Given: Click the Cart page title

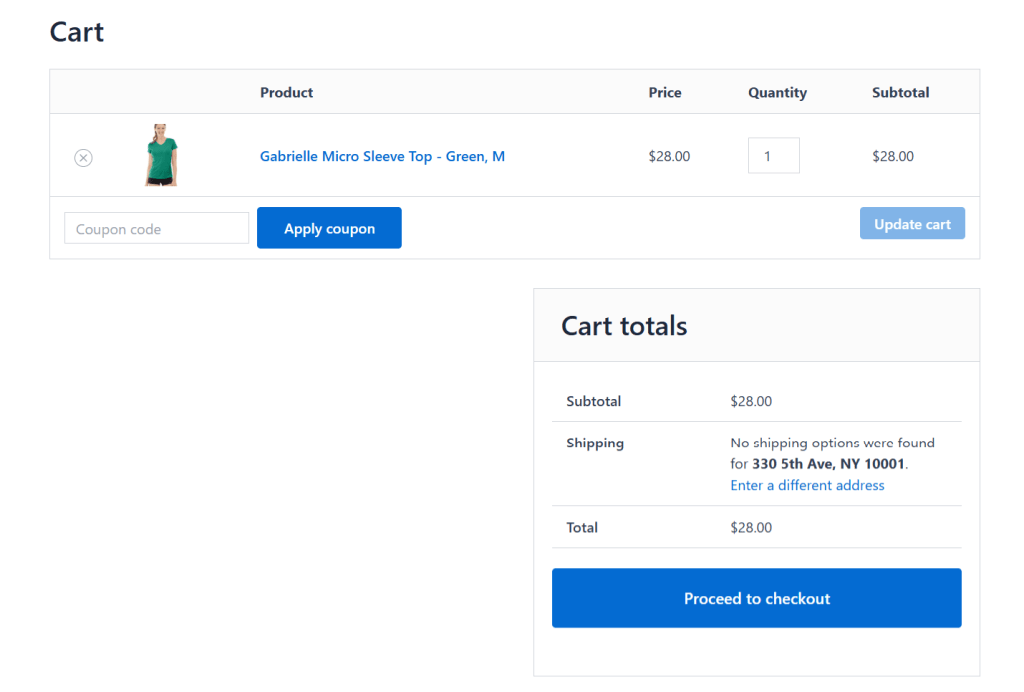Looking at the screenshot, I should (x=76, y=32).
